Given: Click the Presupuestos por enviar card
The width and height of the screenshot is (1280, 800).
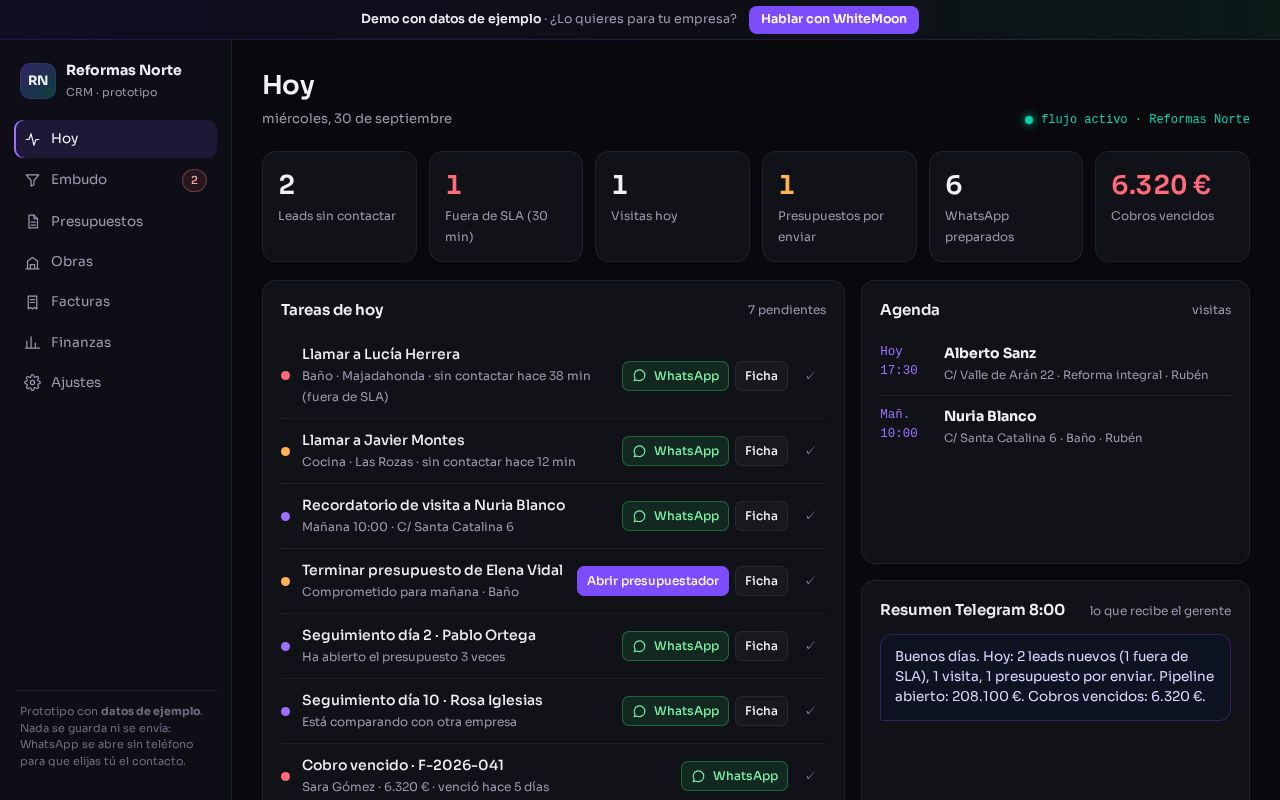Looking at the screenshot, I should click(839, 206).
